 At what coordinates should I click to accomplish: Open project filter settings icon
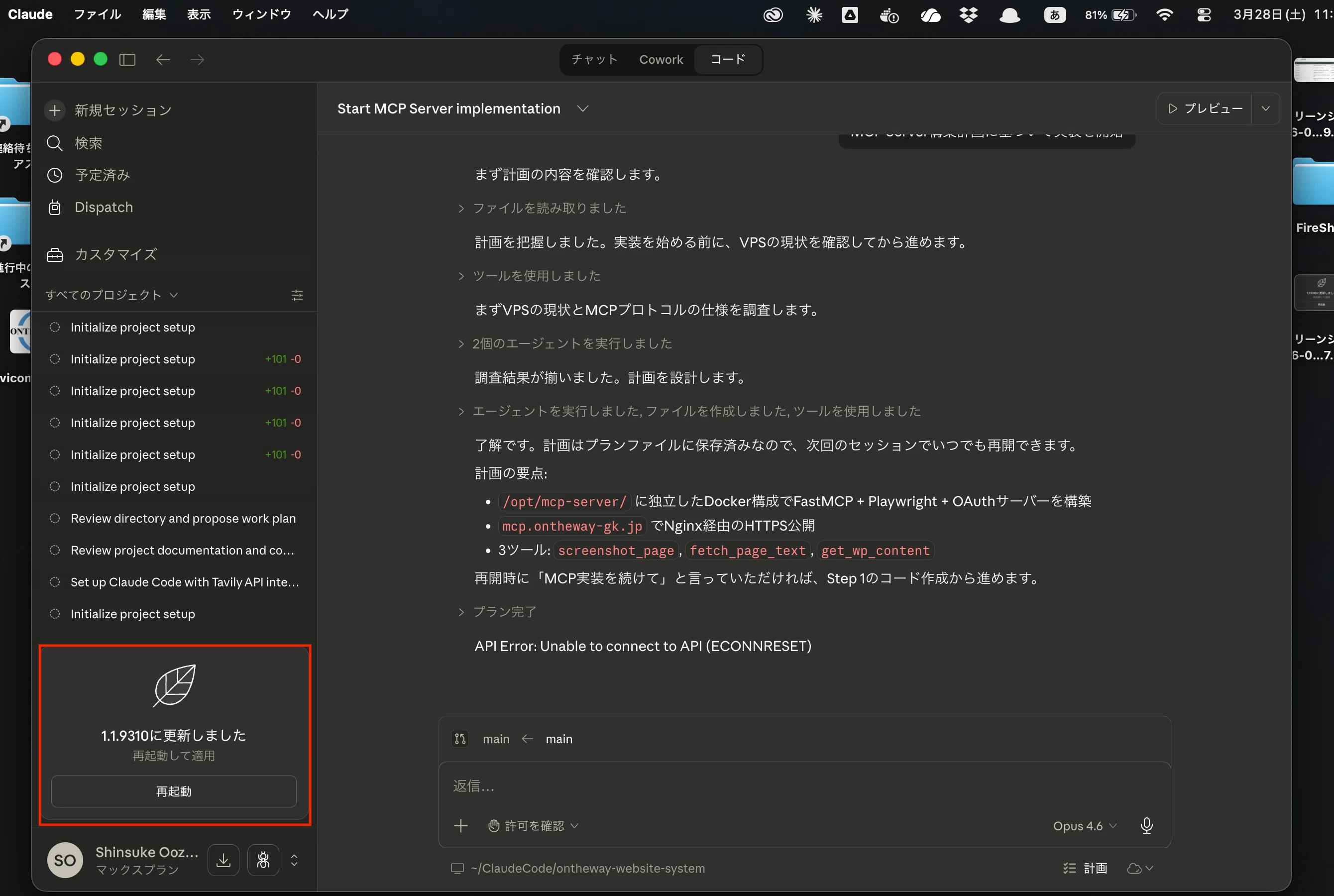pos(297,295)
